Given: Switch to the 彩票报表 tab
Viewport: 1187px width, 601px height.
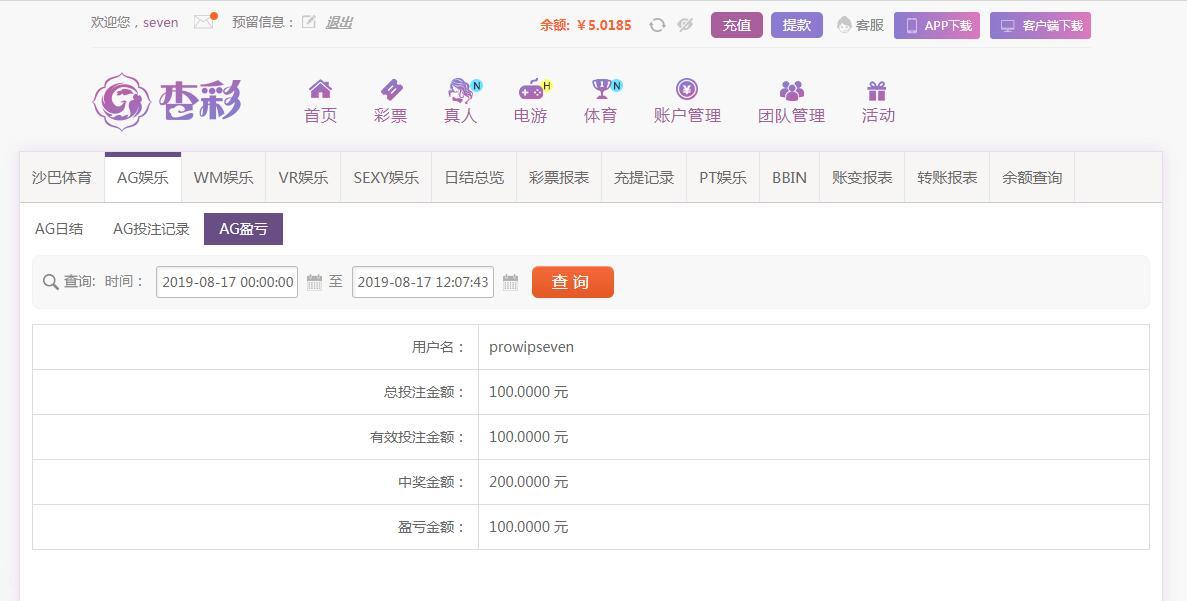Looking at the screenshot, I should (x=559, y=178).
